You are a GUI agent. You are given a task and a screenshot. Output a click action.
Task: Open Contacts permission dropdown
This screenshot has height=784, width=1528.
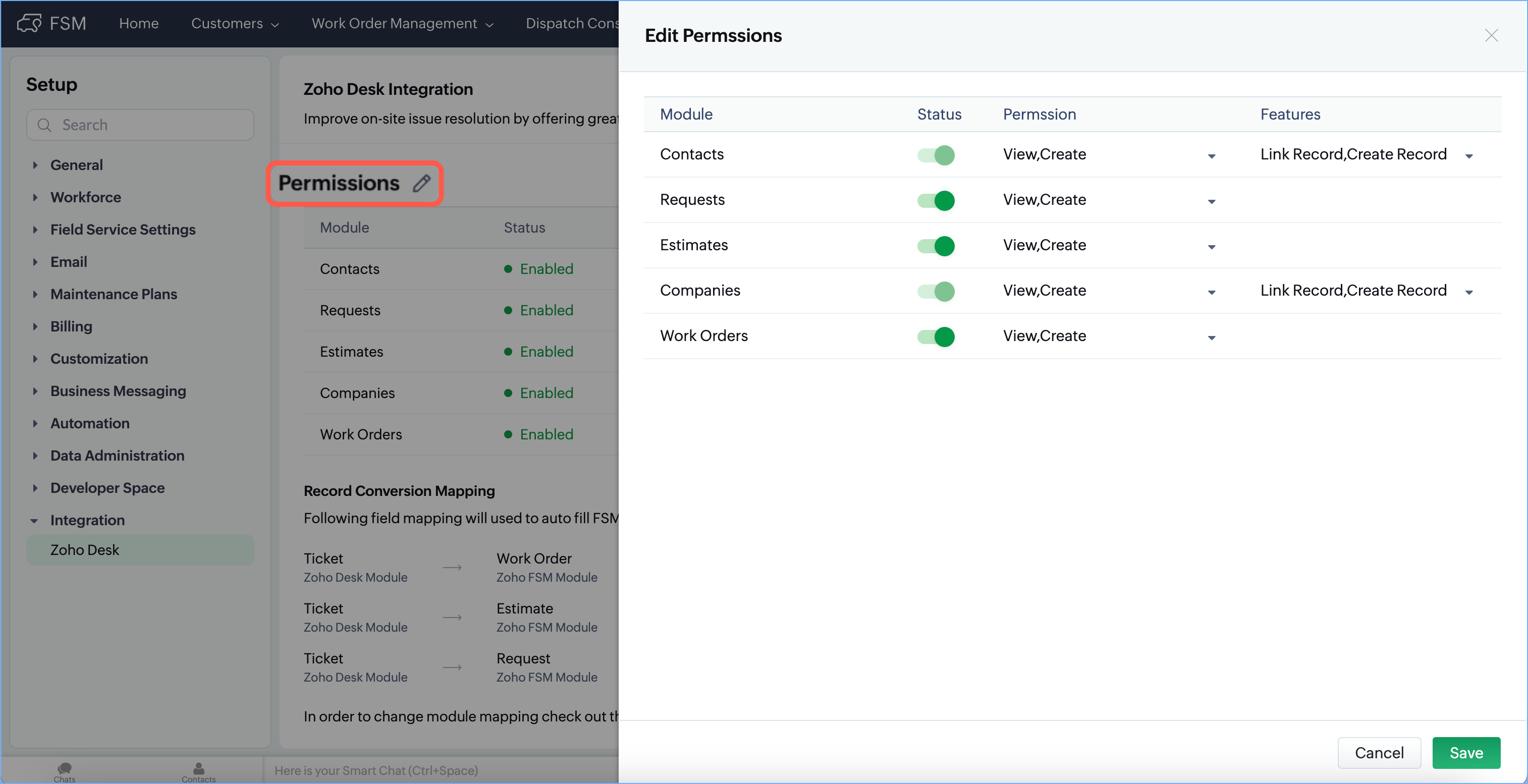1211,156
